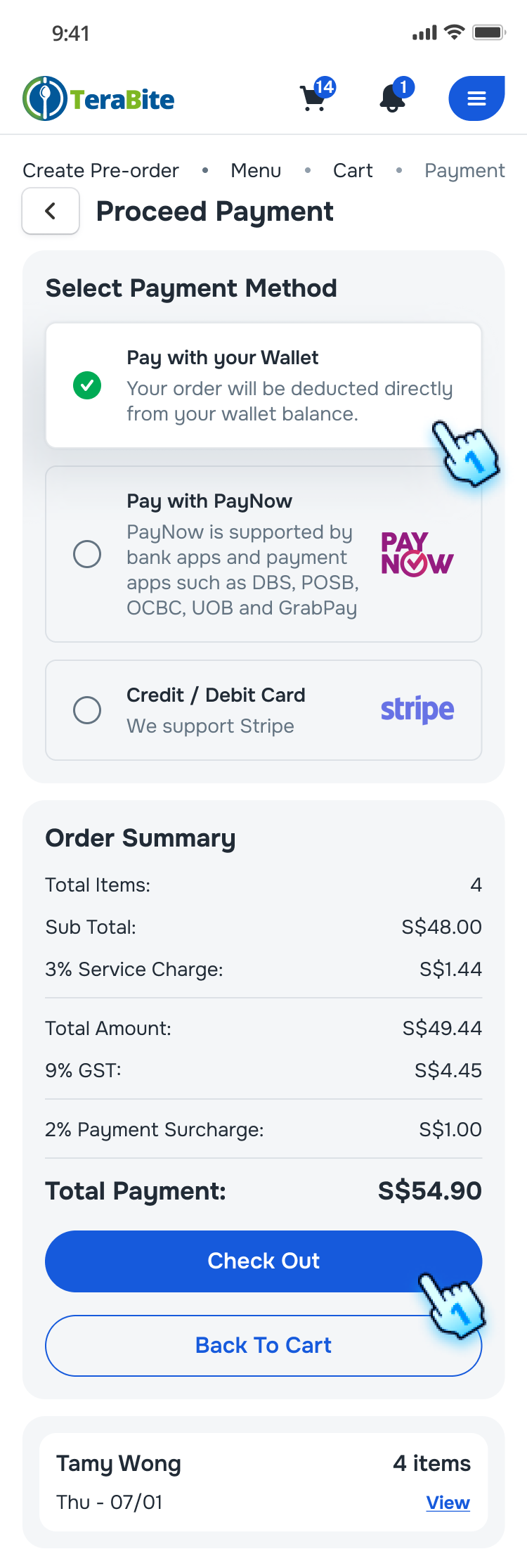The height and width of the screenshot is (1568, 527).
Task: Click the TeraBite logo
Action: click(98, 98)
